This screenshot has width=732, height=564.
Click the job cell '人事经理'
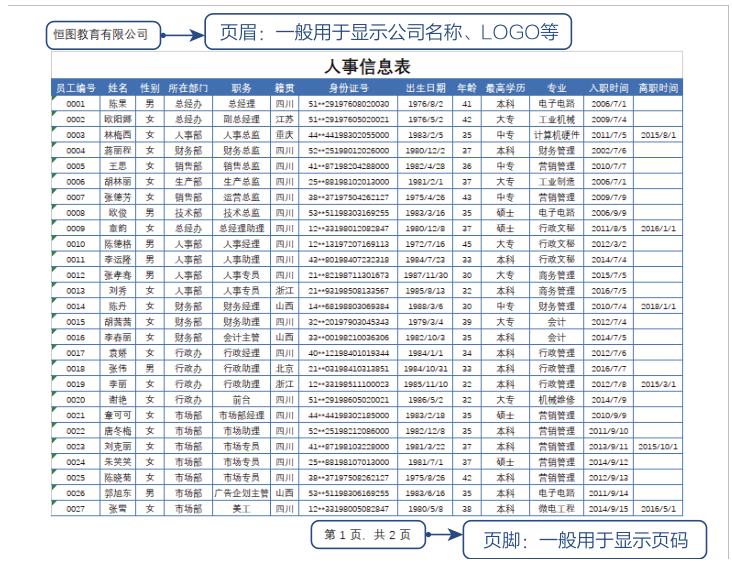241,244
